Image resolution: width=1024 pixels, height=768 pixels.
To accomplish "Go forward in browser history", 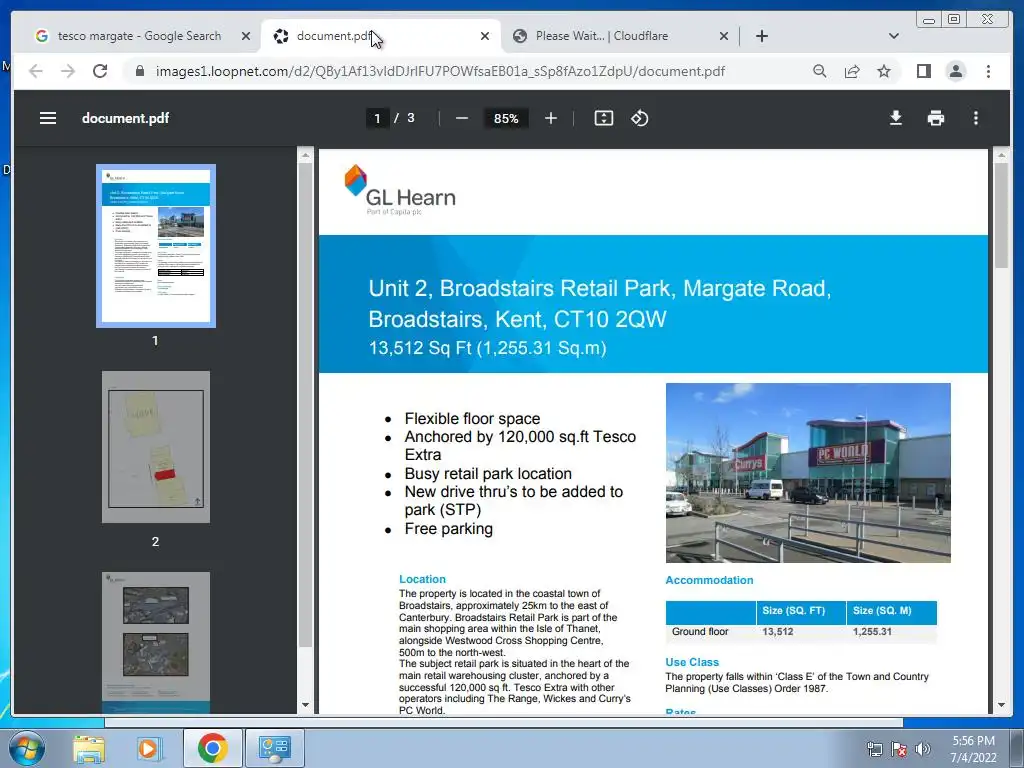I will point(68,71).
